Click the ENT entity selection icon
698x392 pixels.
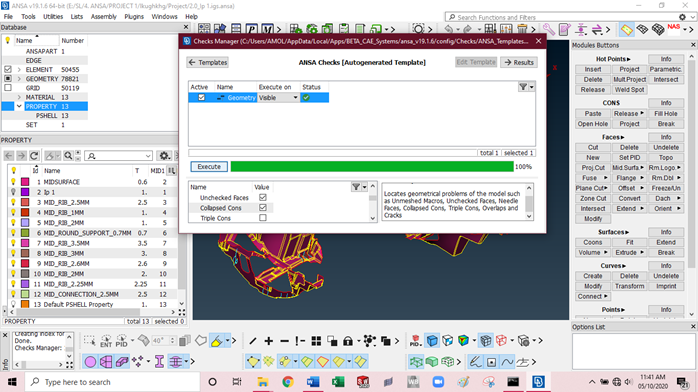pos(106,341)
